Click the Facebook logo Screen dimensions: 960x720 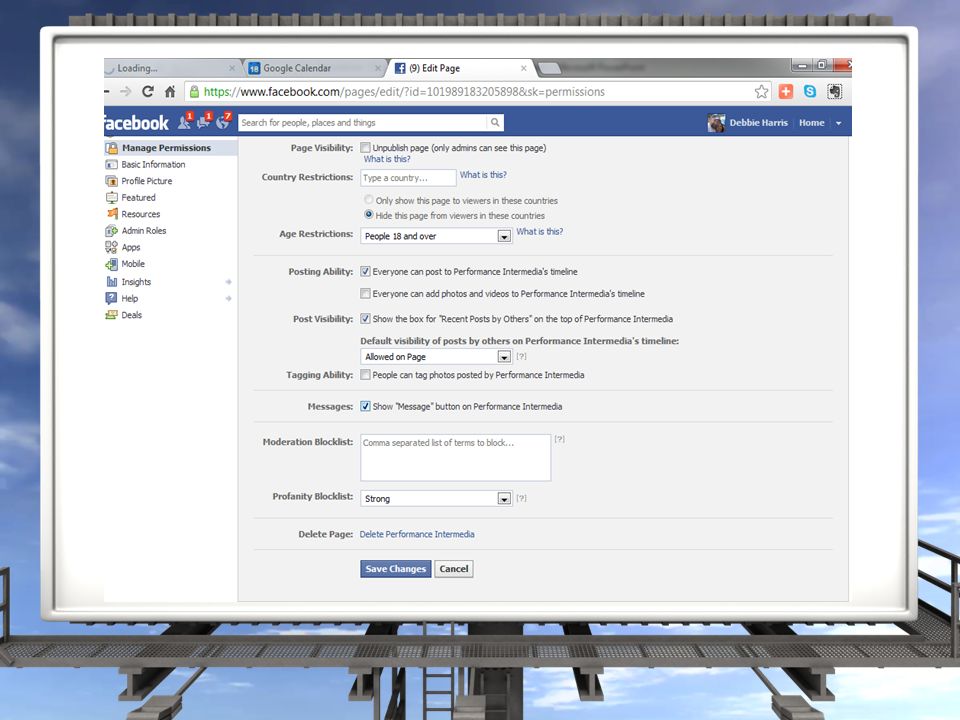coord(135,123)
